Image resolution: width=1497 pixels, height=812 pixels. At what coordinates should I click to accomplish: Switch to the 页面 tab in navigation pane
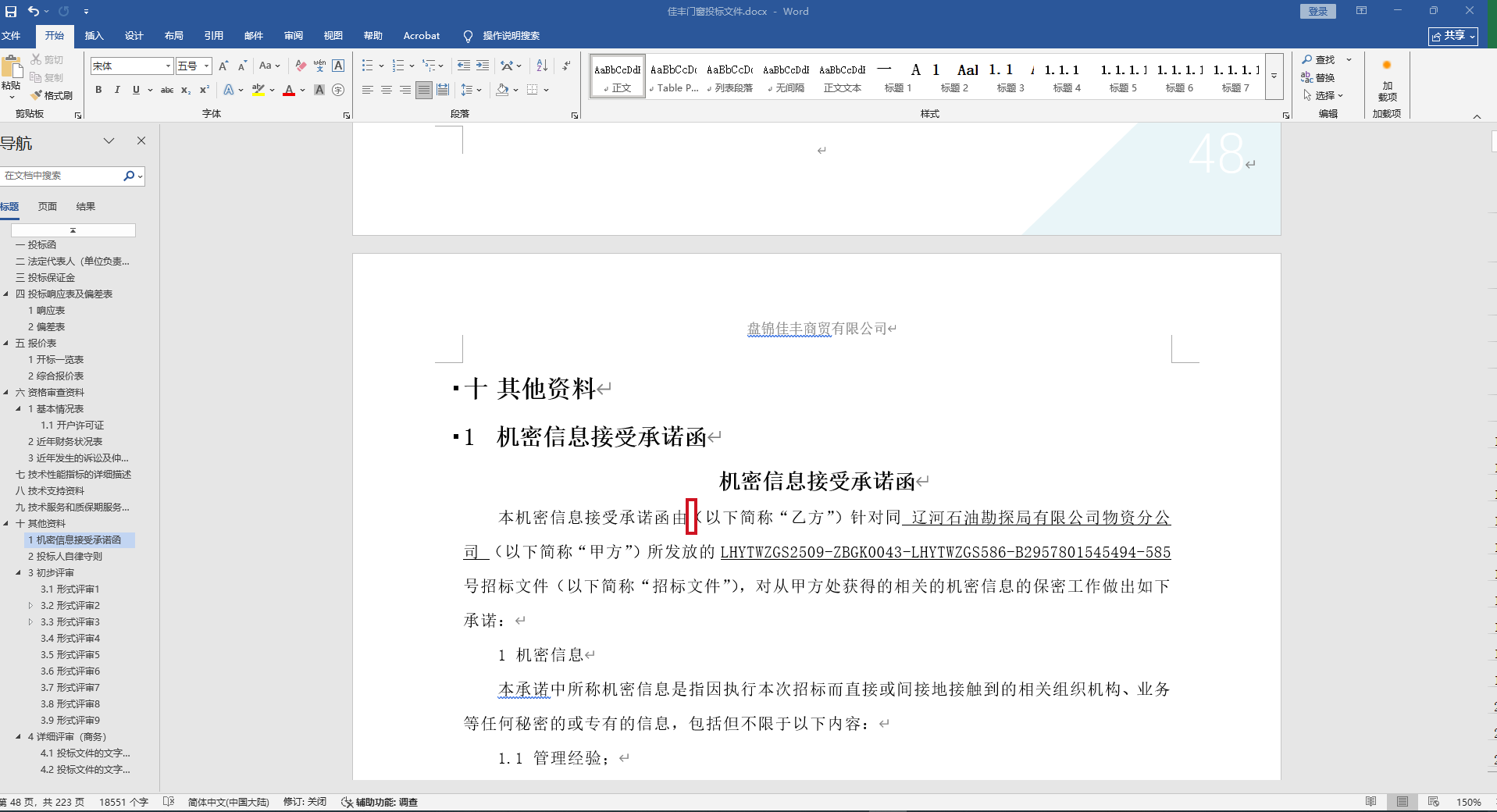pos(48,207)
